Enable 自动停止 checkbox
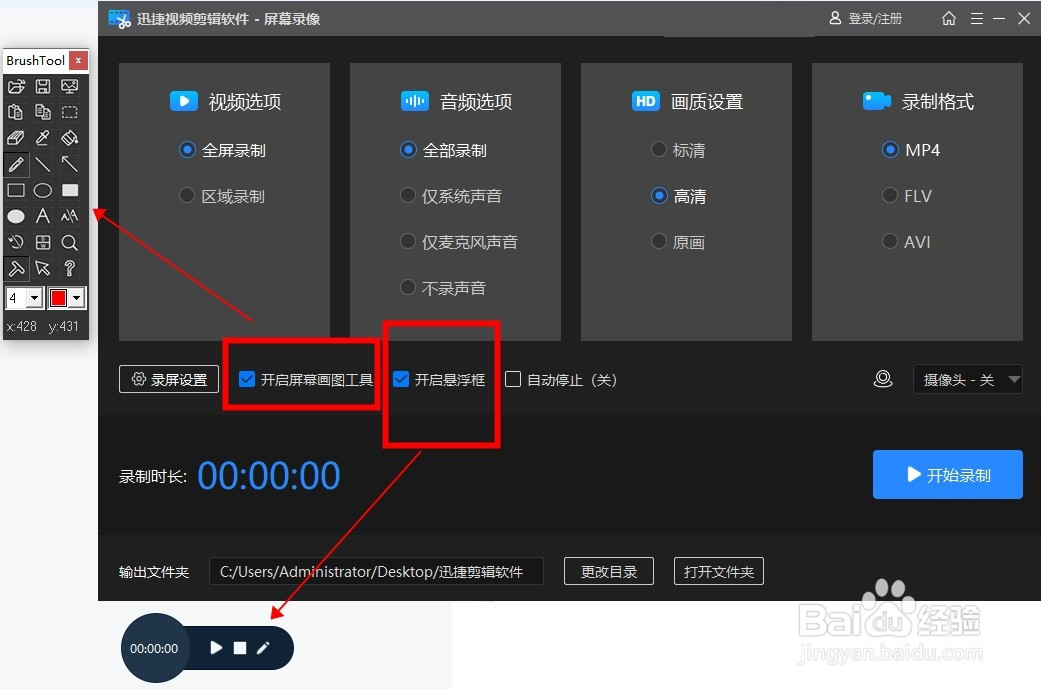1041x689 pixels. coord(513,379)
